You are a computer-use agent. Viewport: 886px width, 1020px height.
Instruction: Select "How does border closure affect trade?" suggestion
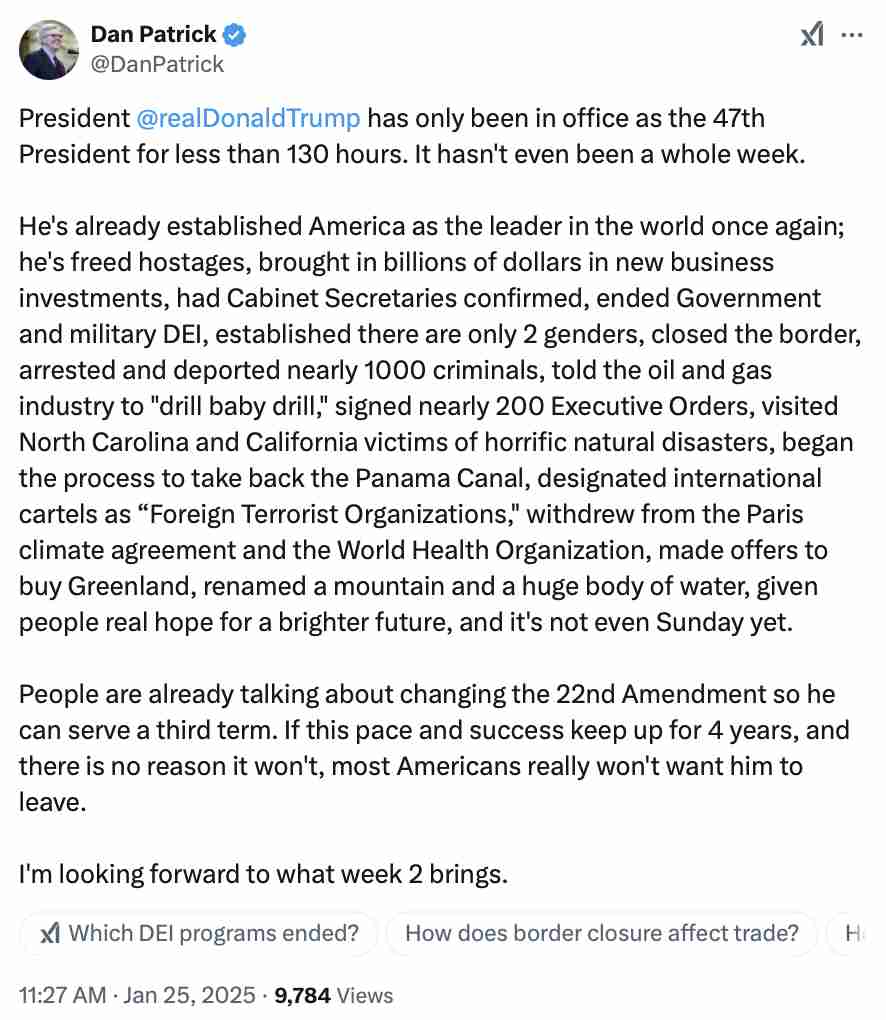tap(601, 934)
